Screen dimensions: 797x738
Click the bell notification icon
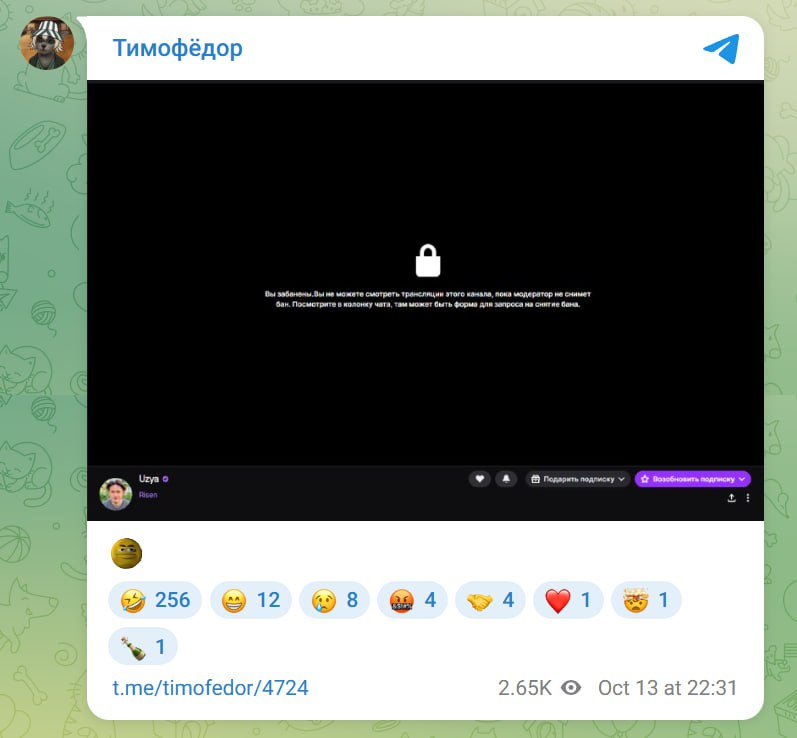506,479
